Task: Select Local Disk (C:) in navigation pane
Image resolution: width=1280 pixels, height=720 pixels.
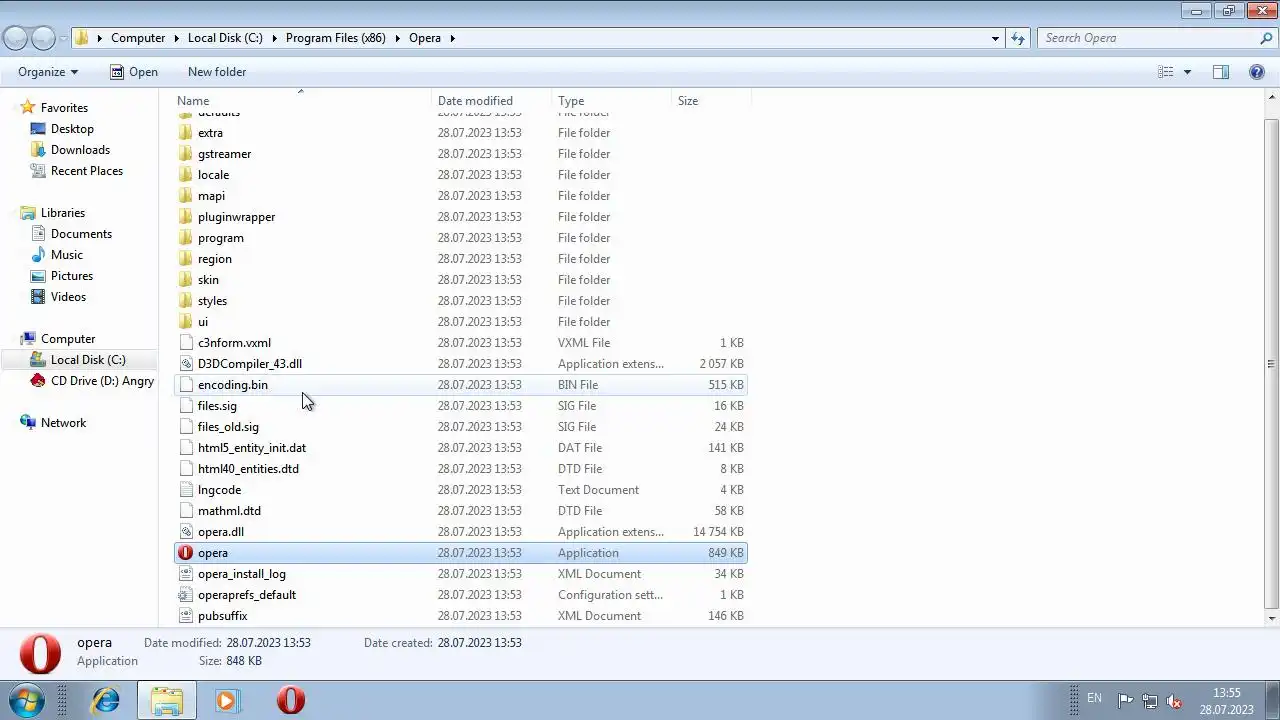Action: [88, 360]
